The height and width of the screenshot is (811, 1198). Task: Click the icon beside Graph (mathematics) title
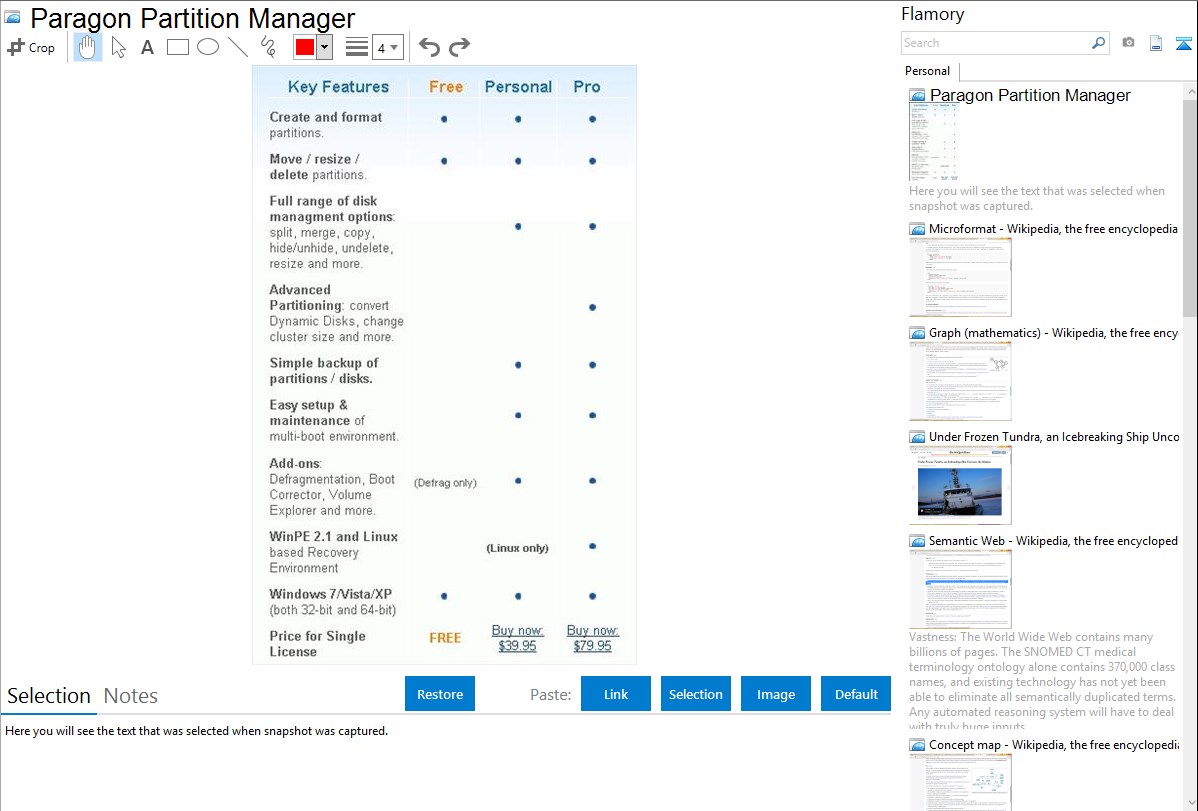click(917, 333)
